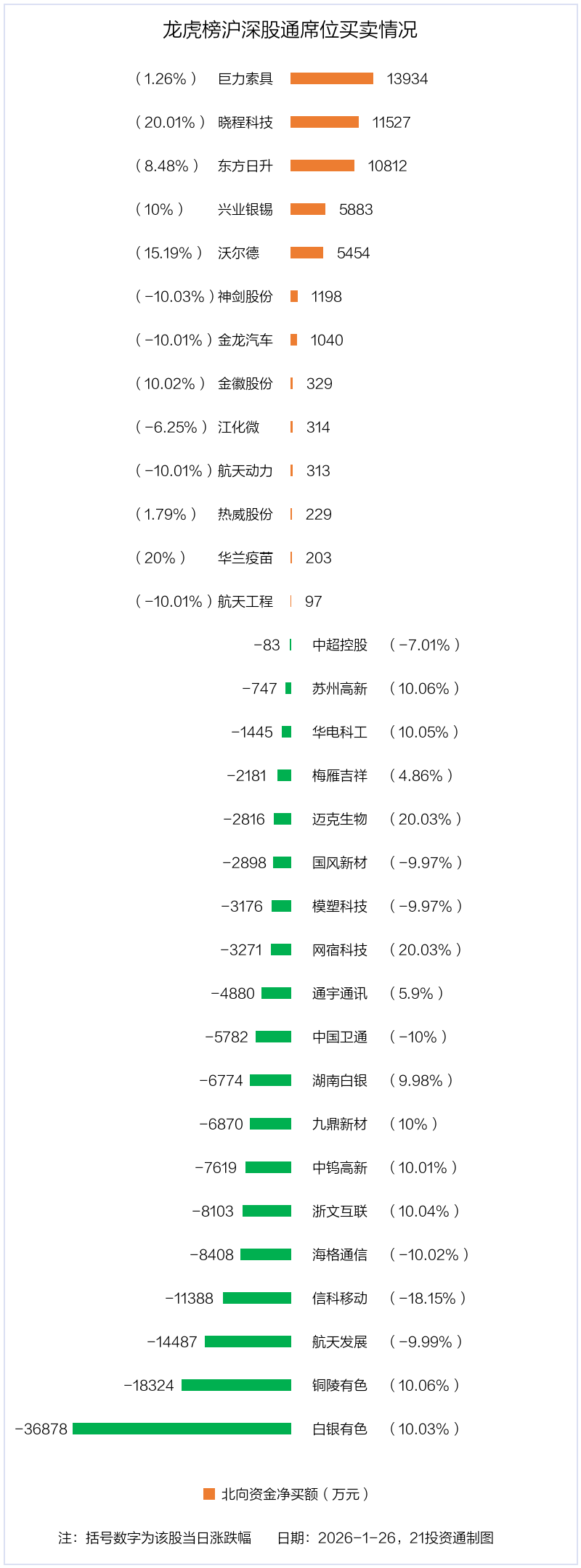Click the 龙虎榜沪深股通席位买卖情况 chart title
Viewport: 581px width, 1568px height.
290,30
